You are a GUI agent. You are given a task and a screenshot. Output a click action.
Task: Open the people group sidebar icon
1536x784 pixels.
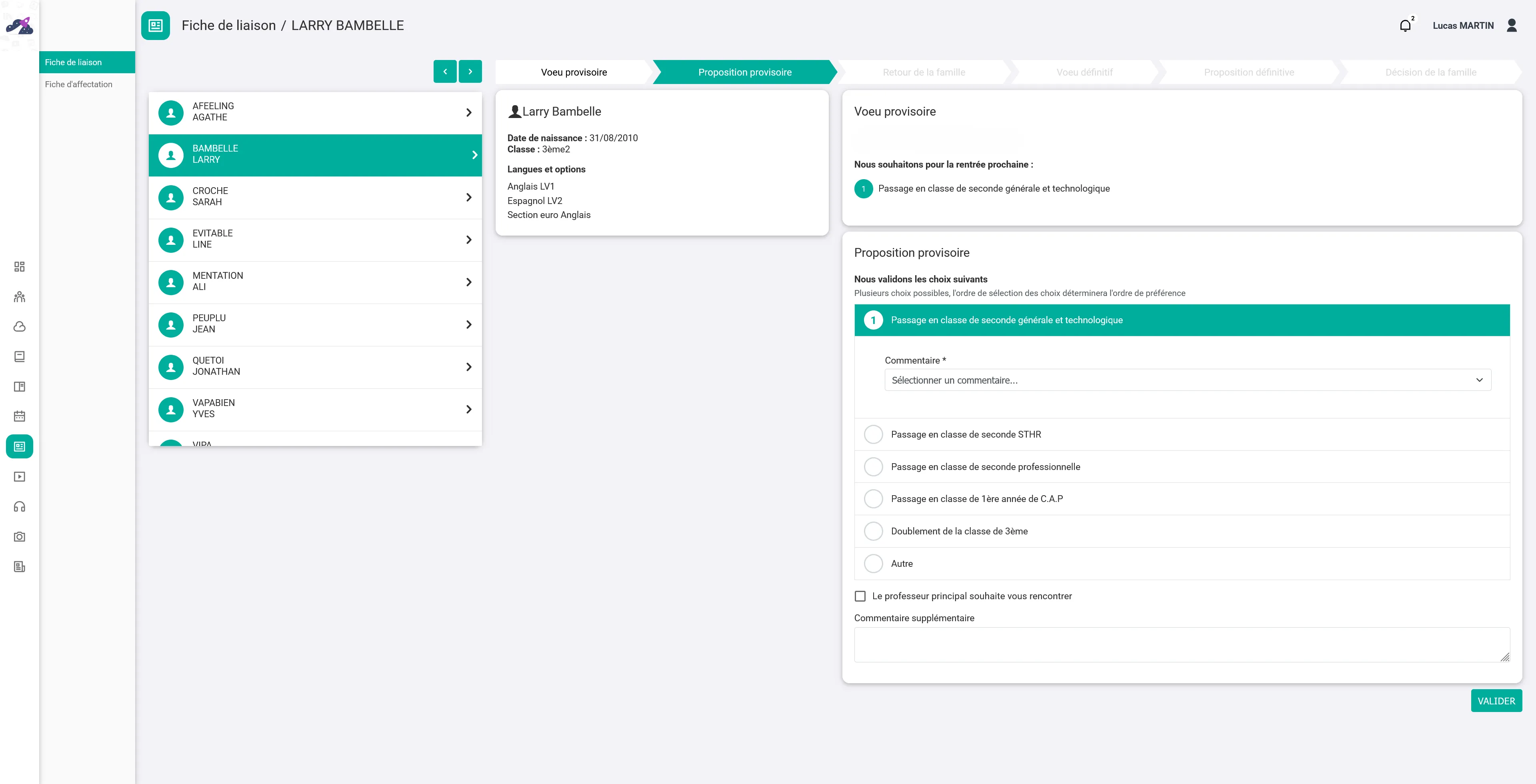pos(19,297)
